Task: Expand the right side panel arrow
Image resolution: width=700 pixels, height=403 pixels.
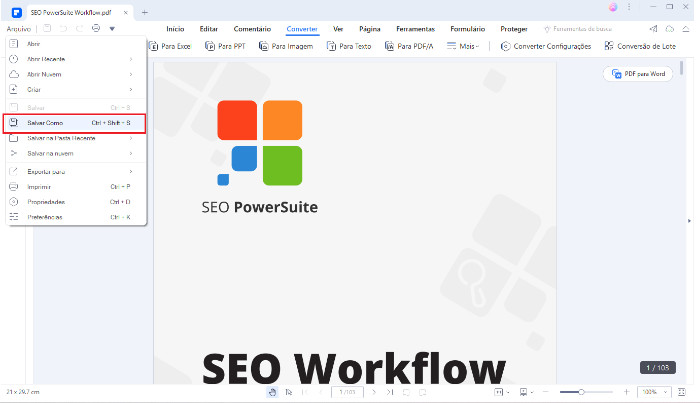Action: point(689,221)
